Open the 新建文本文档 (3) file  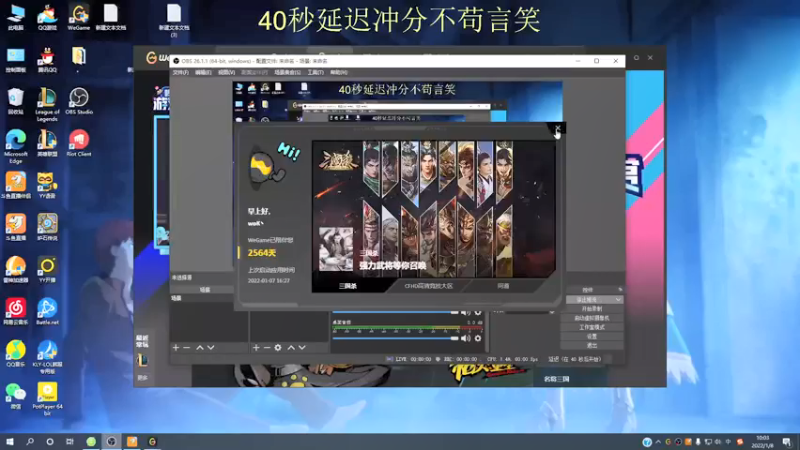[174, 20]
